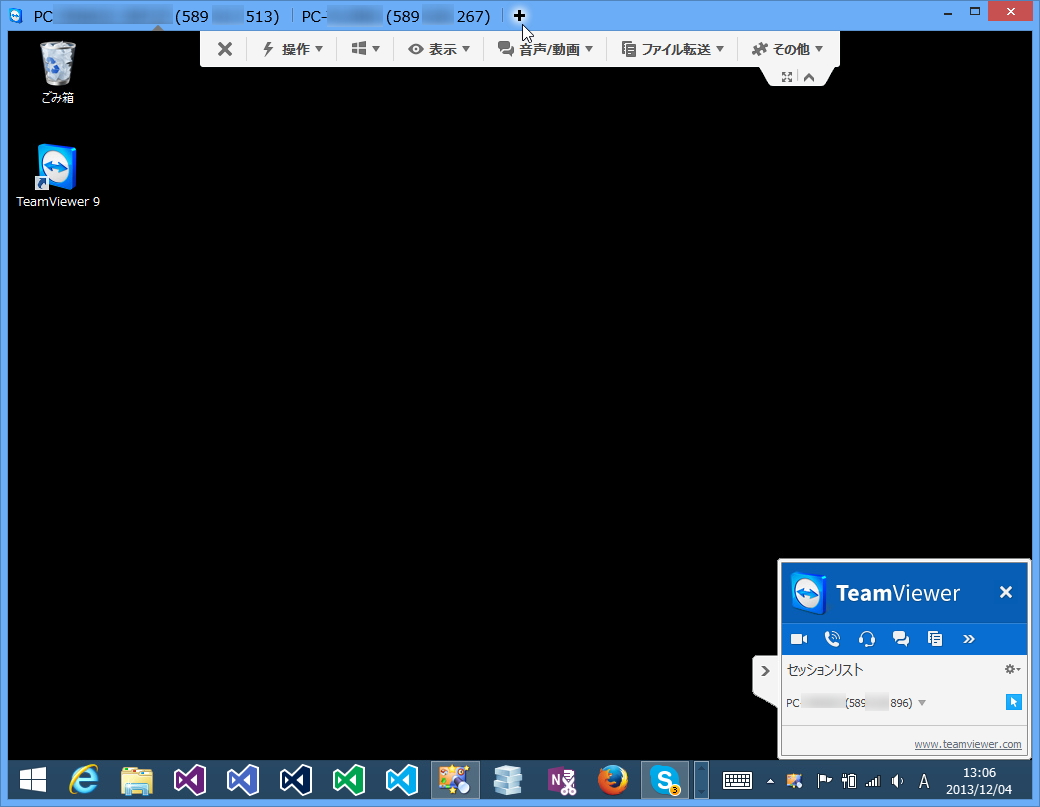
Task: Switch to the session tab ending in 513
Action: click(x=157, y=16)
